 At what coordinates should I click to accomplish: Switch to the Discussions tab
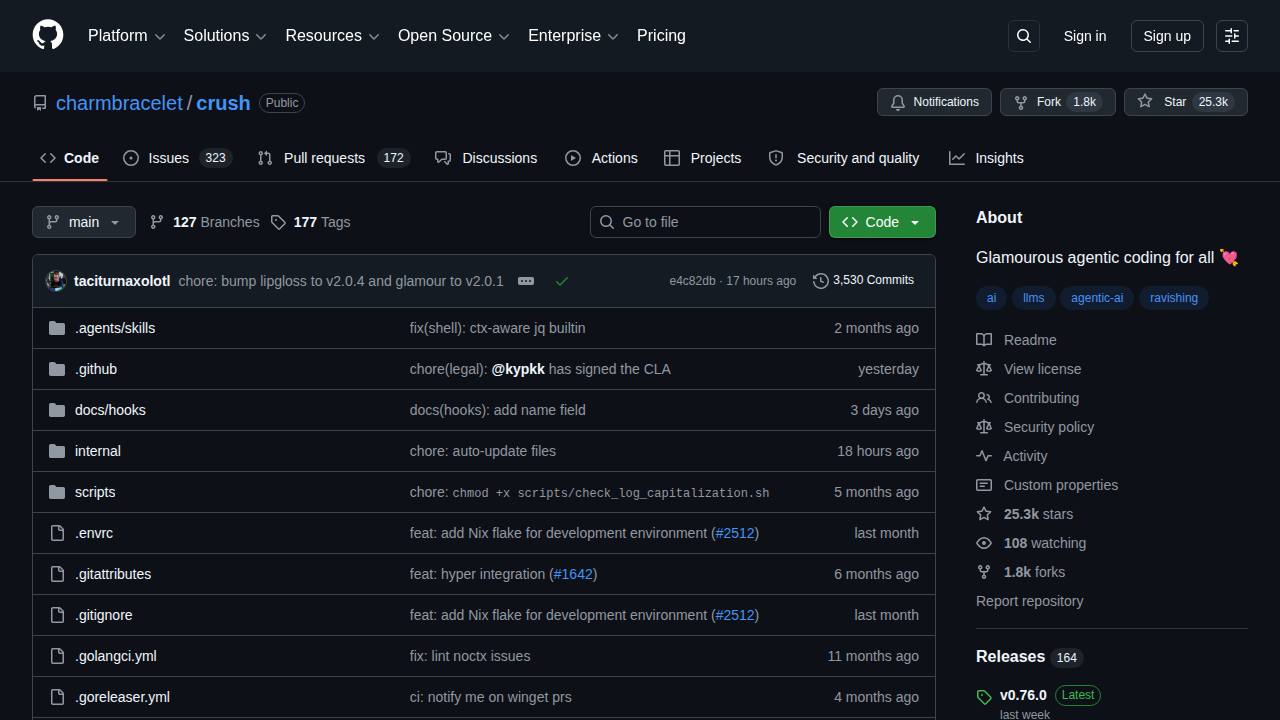(x=486, y=158)
